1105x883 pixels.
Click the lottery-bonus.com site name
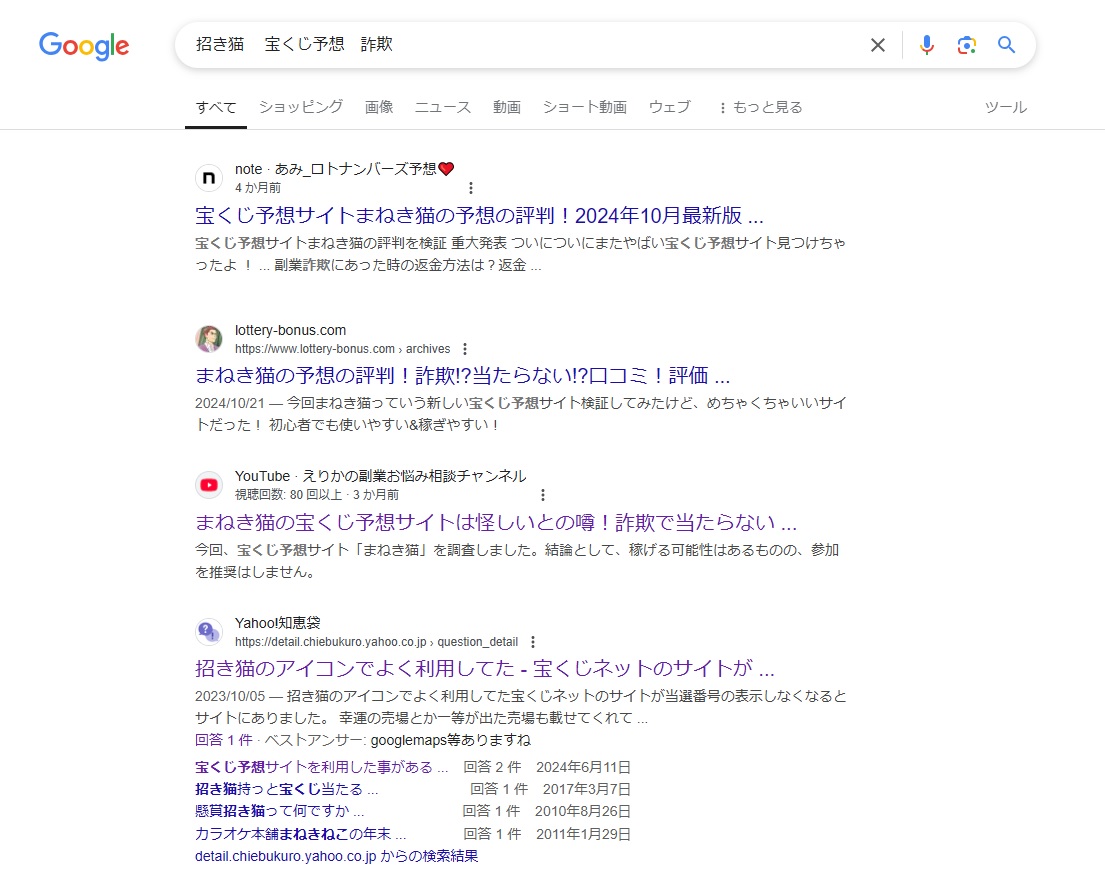pos(290,331)
